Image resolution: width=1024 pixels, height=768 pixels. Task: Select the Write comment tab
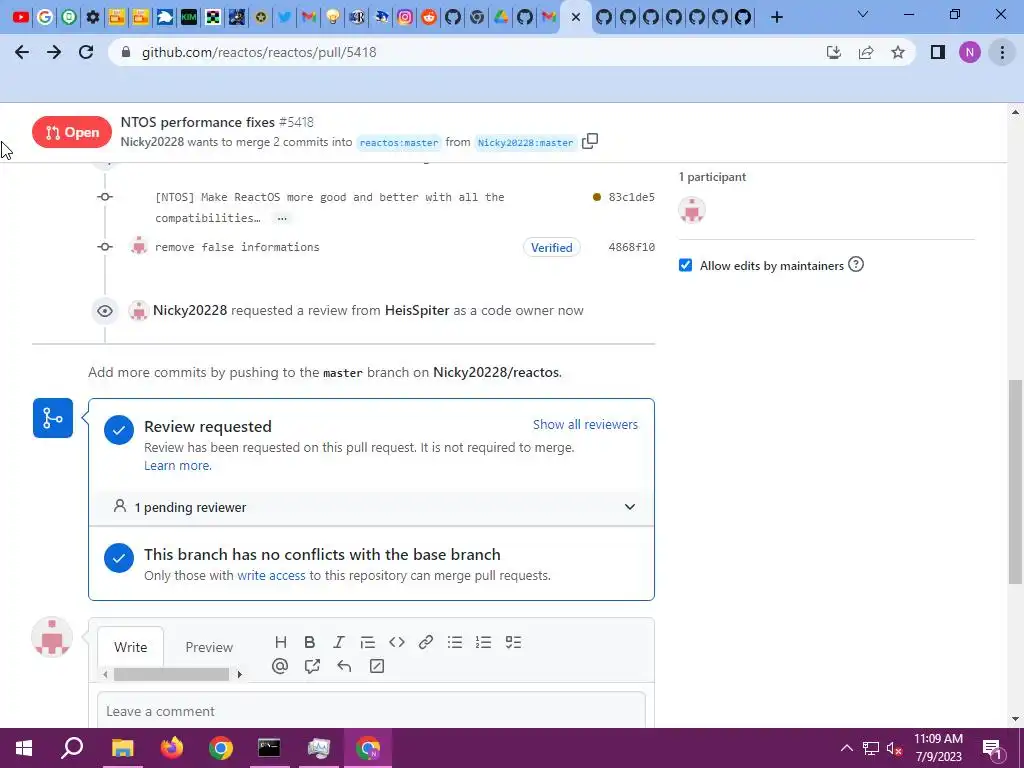point(131,647)
